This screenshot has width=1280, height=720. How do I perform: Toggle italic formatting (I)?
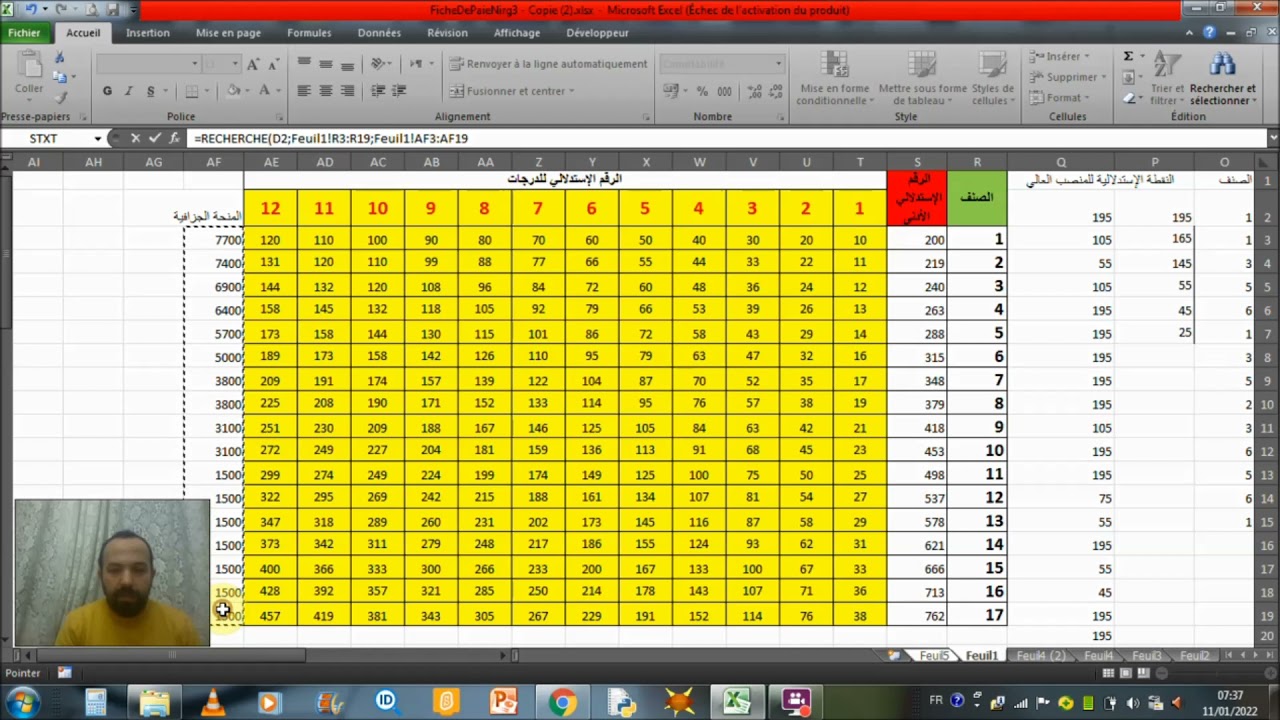pos(129,91)
